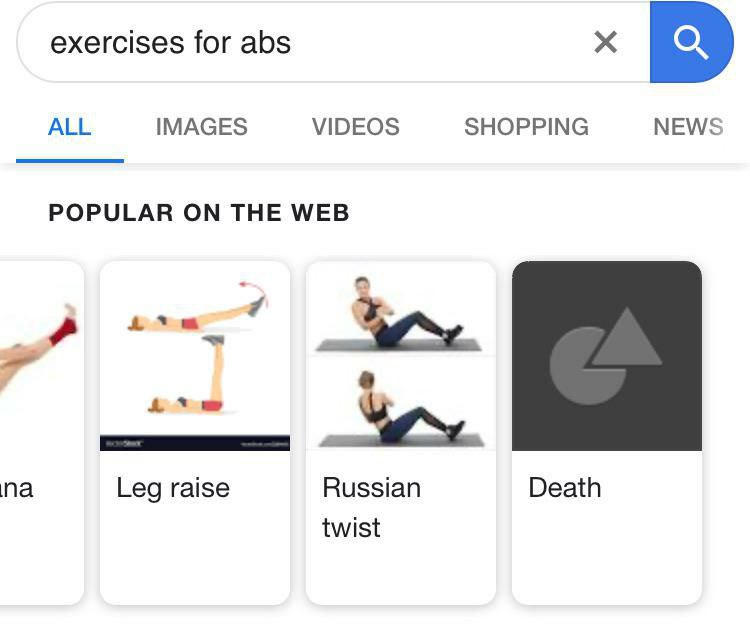The height and width of the screenshot is (624, 750).
Task: Click the placeholder shapes icon on Death card
Action: coord(606,356)
